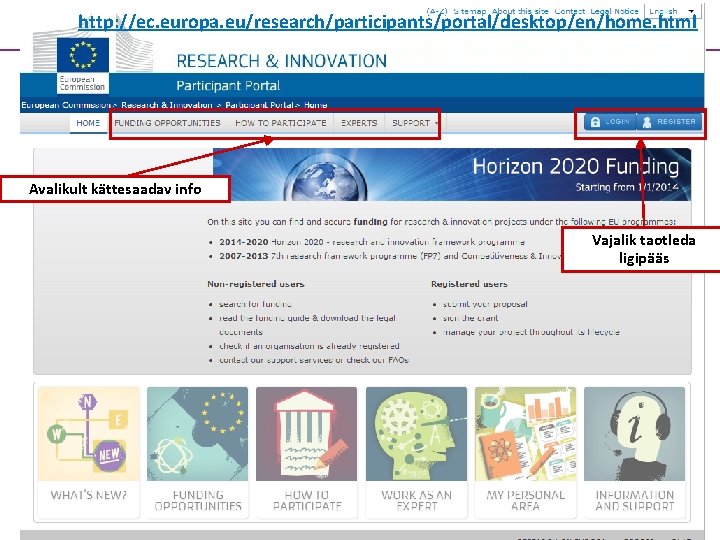The height and width of the screenshot is (540, 720).
Task: Click the padlock icon on the Login button
Action: click(x=595, y=122)
